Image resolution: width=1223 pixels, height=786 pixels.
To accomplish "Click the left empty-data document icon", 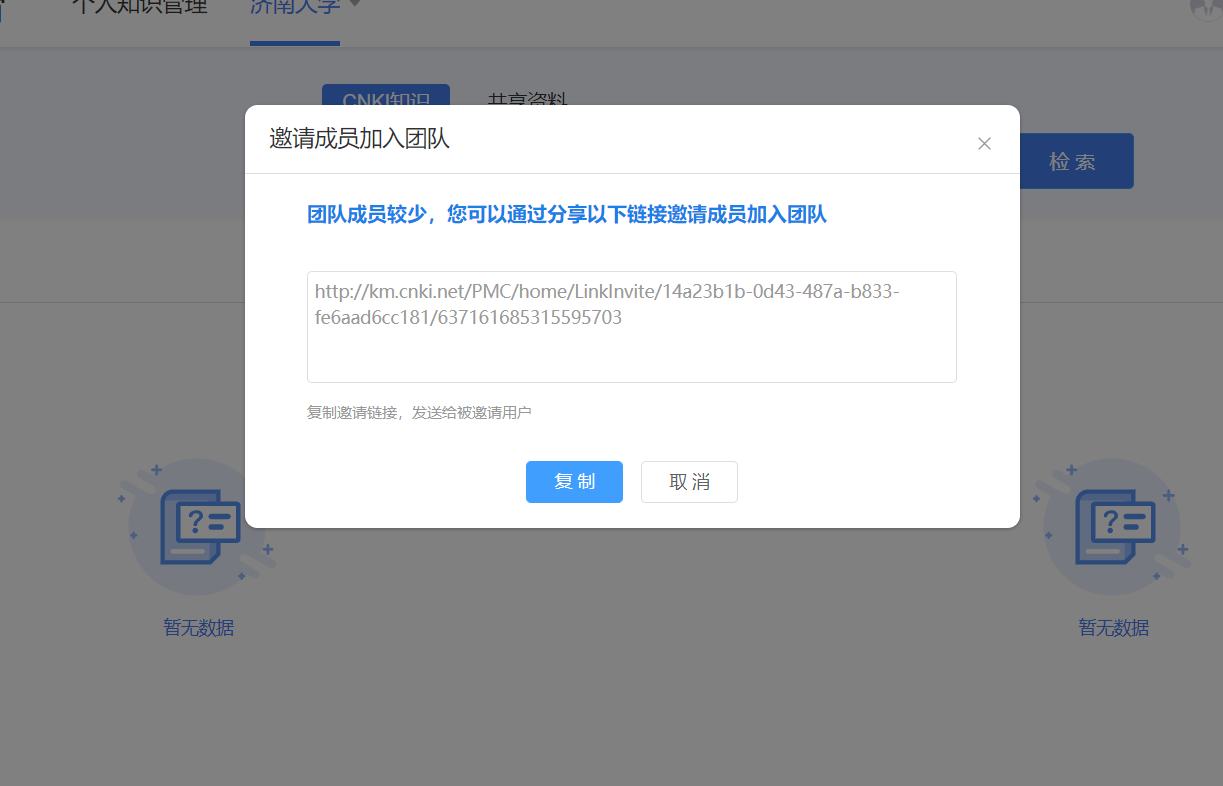I will coord(199,526).
